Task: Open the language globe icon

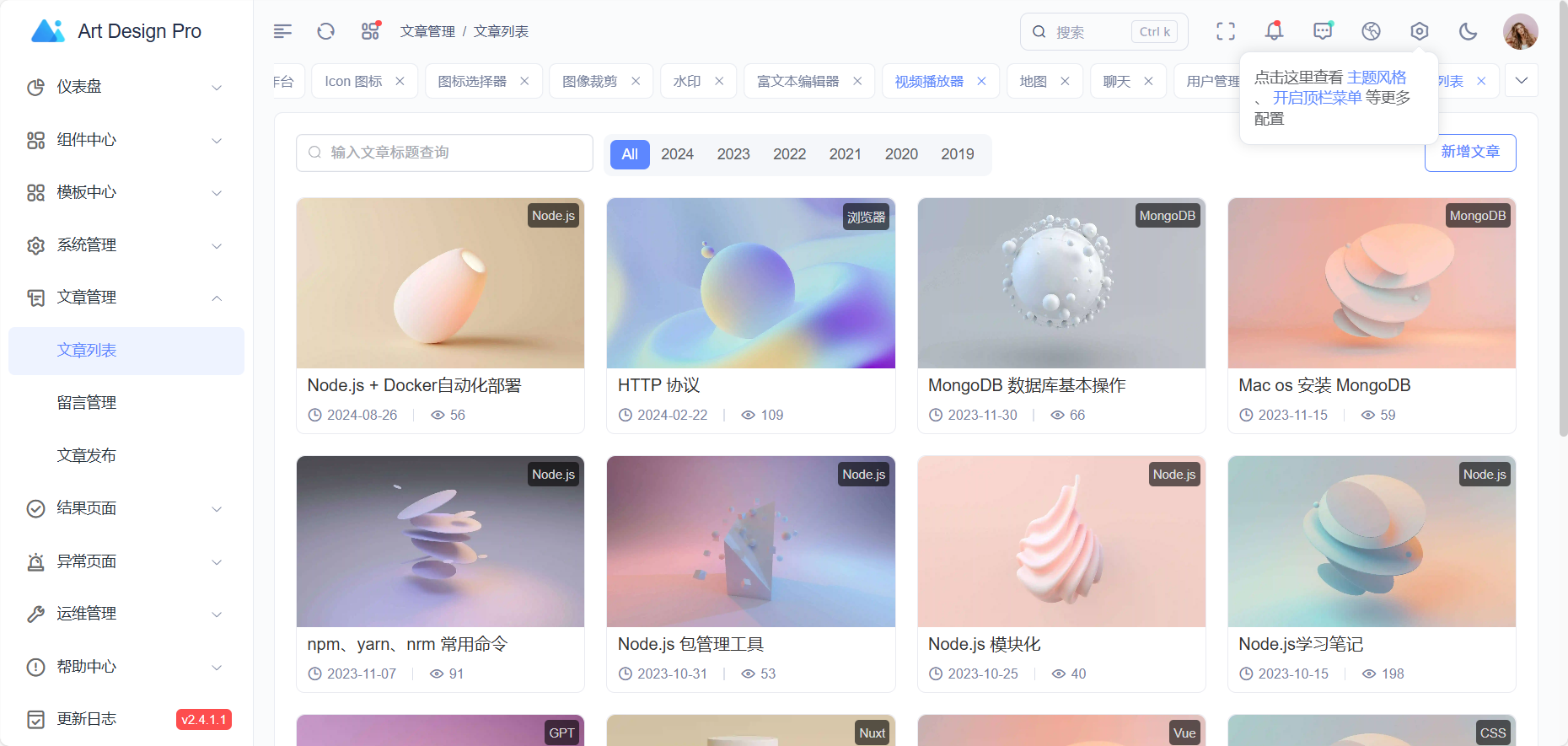Action: click(x=1372, y=31)
